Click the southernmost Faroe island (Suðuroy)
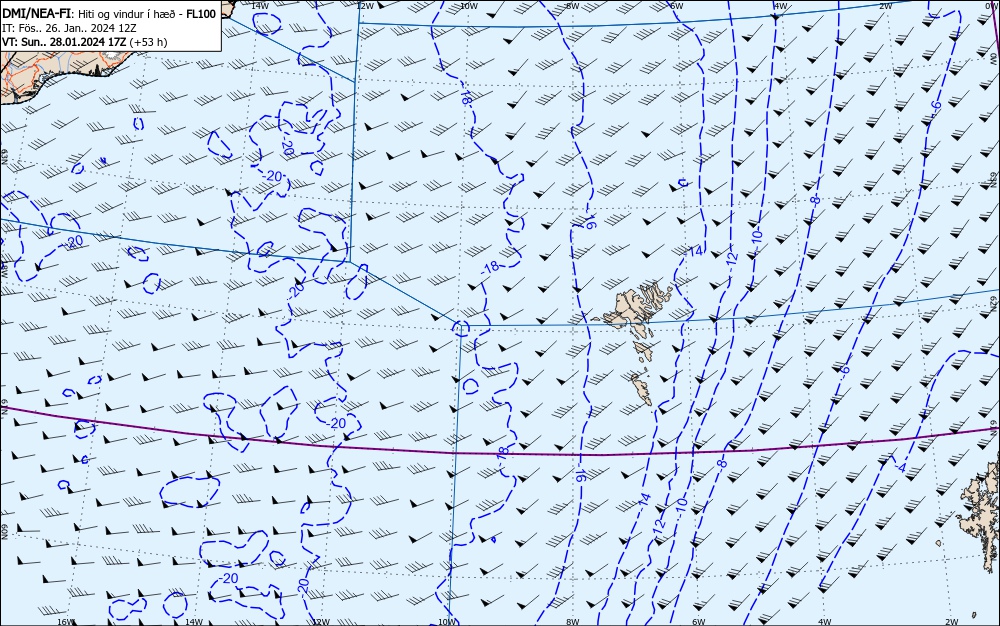 click(x=641, y=389)
